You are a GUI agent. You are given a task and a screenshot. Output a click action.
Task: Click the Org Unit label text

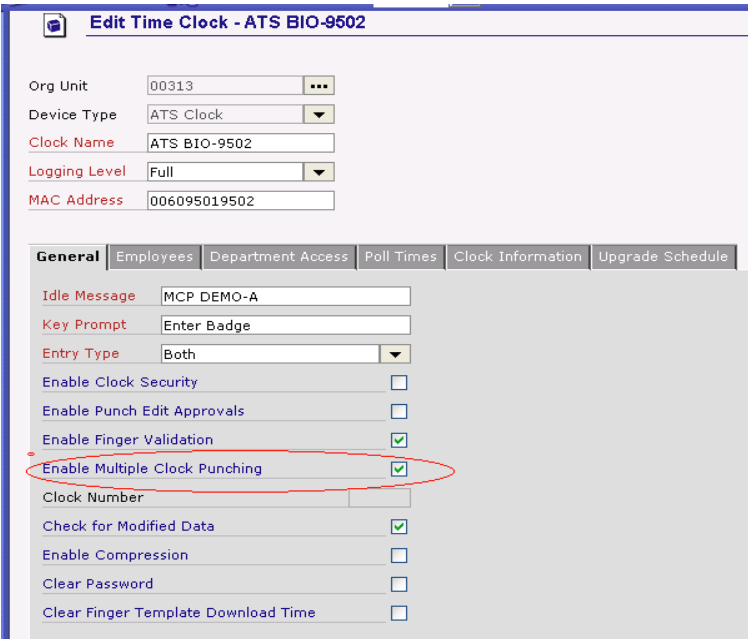(58, 86)
